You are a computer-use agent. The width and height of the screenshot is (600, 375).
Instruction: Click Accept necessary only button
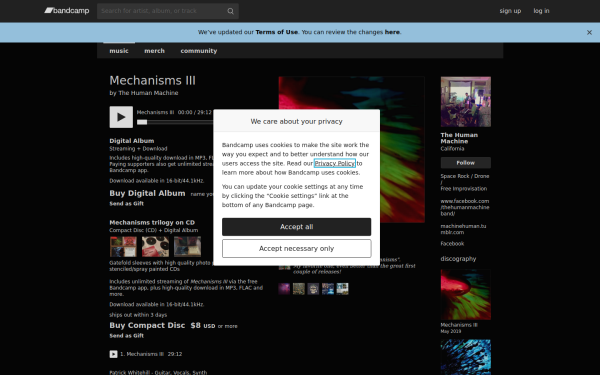pos(297,249)
